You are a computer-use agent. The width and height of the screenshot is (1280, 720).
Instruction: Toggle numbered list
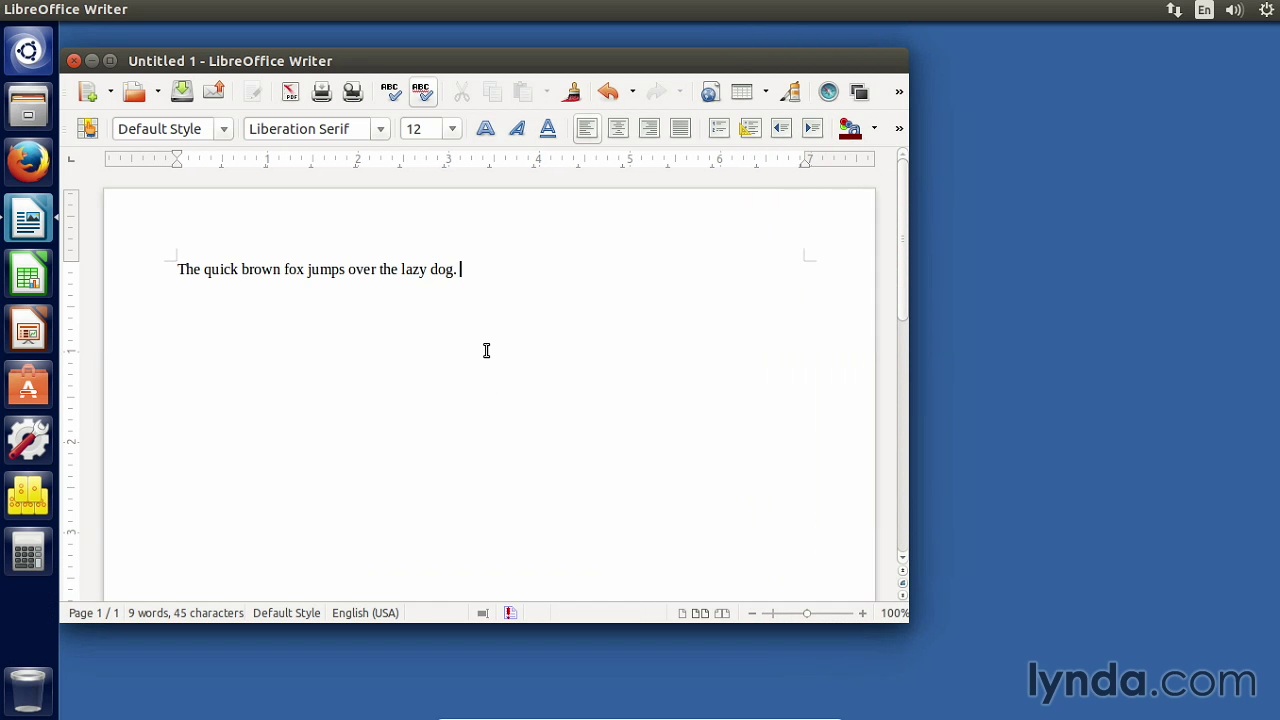coord(719,128)
